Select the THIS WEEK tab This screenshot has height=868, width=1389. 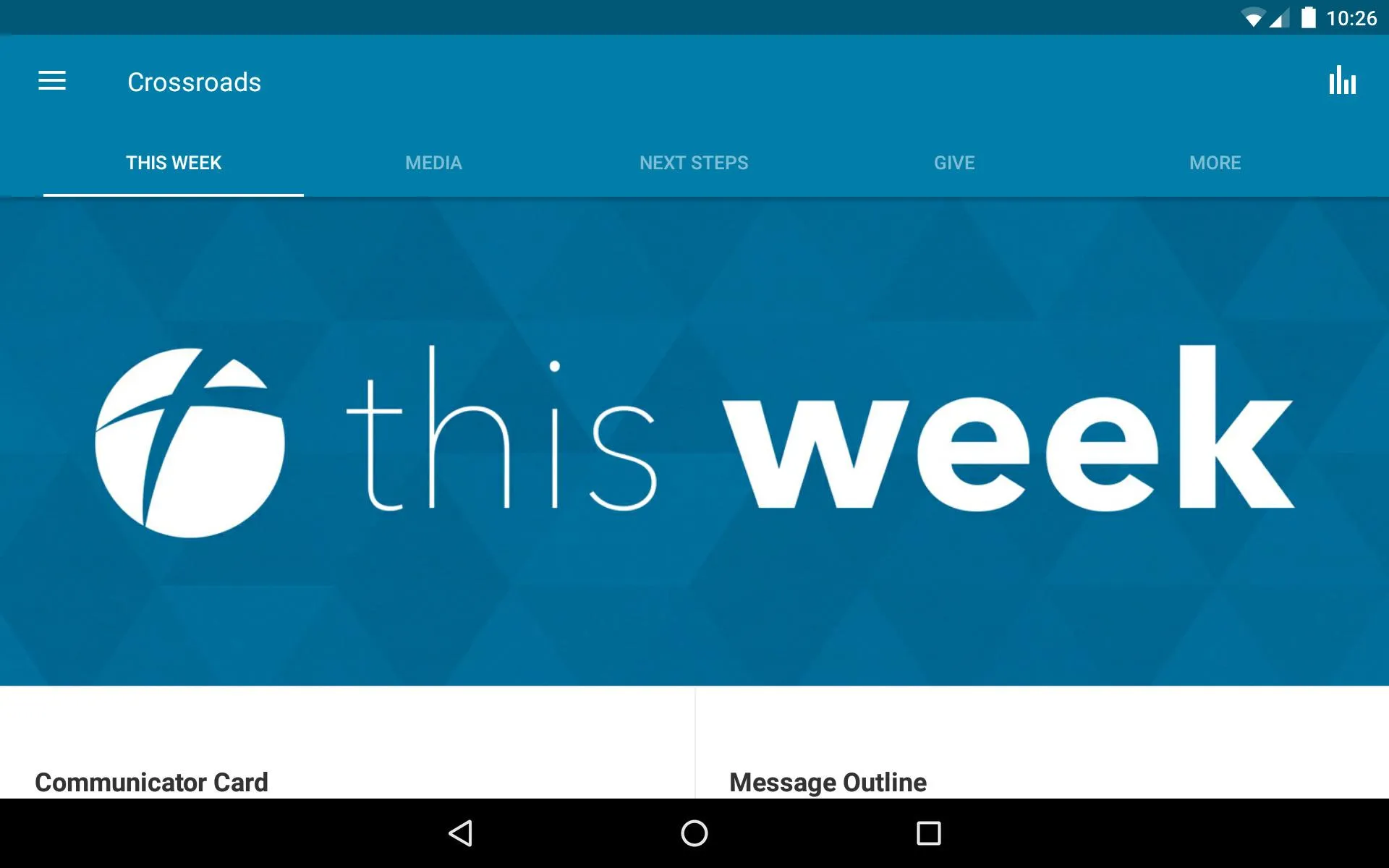coord(173,162)
